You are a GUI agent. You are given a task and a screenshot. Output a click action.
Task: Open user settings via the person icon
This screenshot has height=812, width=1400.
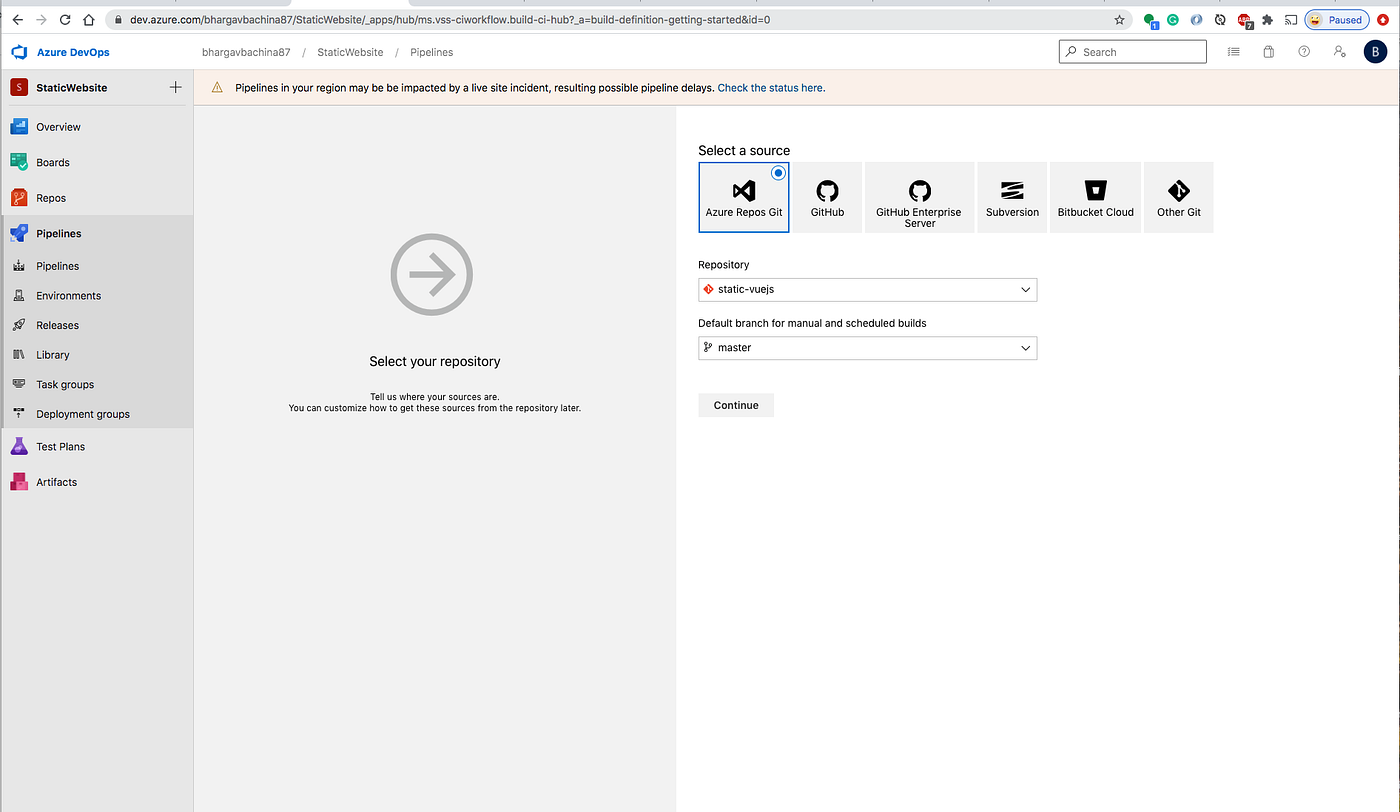(x=1338, y=51)
